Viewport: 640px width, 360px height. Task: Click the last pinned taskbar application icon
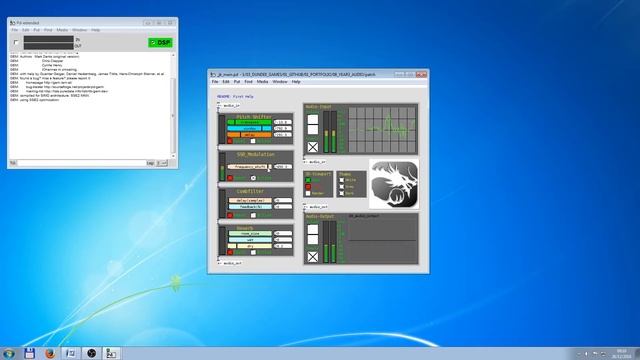click(x=111, y=353)
